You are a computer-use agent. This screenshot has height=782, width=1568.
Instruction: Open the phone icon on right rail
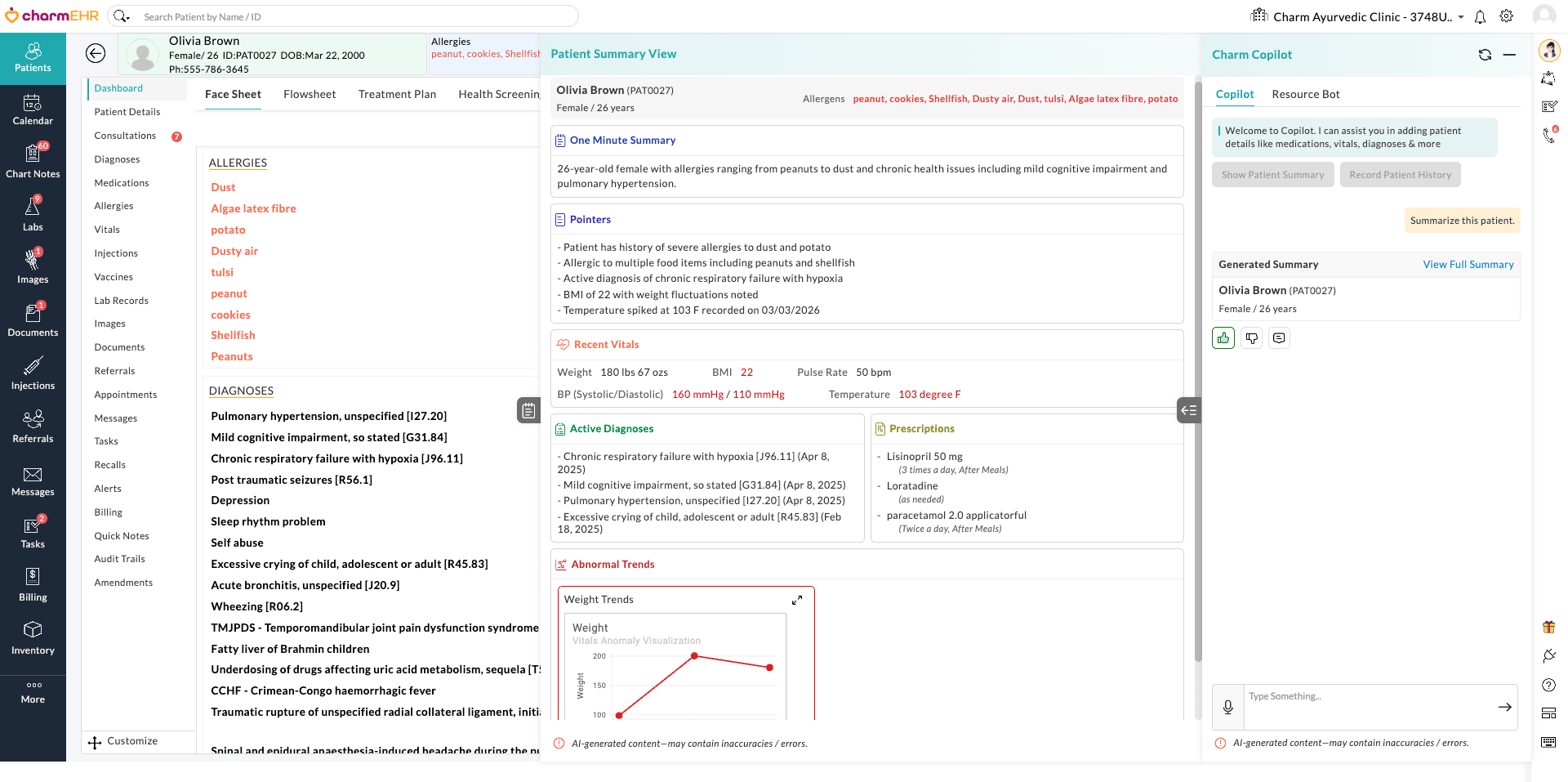point(1548,135)
